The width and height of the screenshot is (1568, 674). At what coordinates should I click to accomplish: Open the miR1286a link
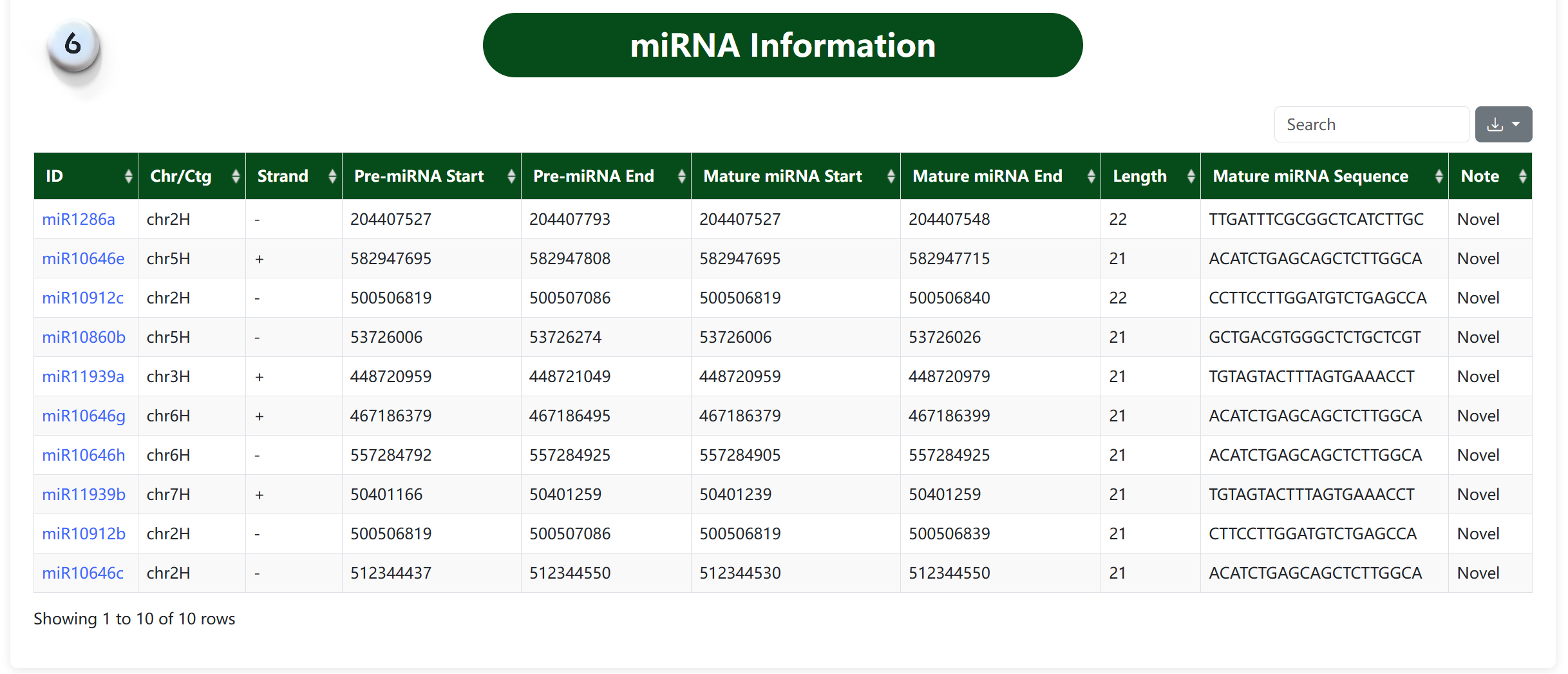point(79,219)
